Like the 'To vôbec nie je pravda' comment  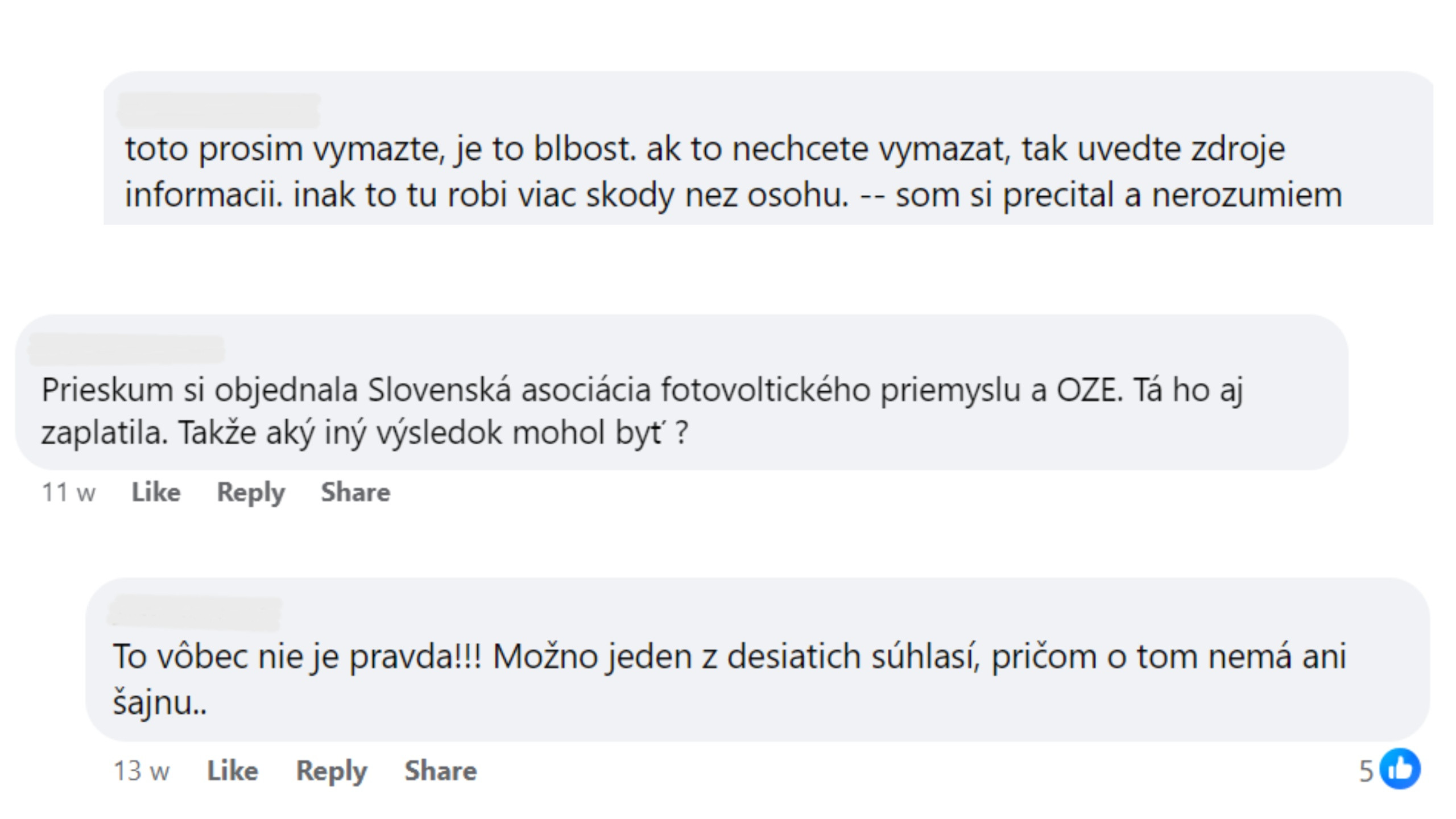[x=232, y=771]
